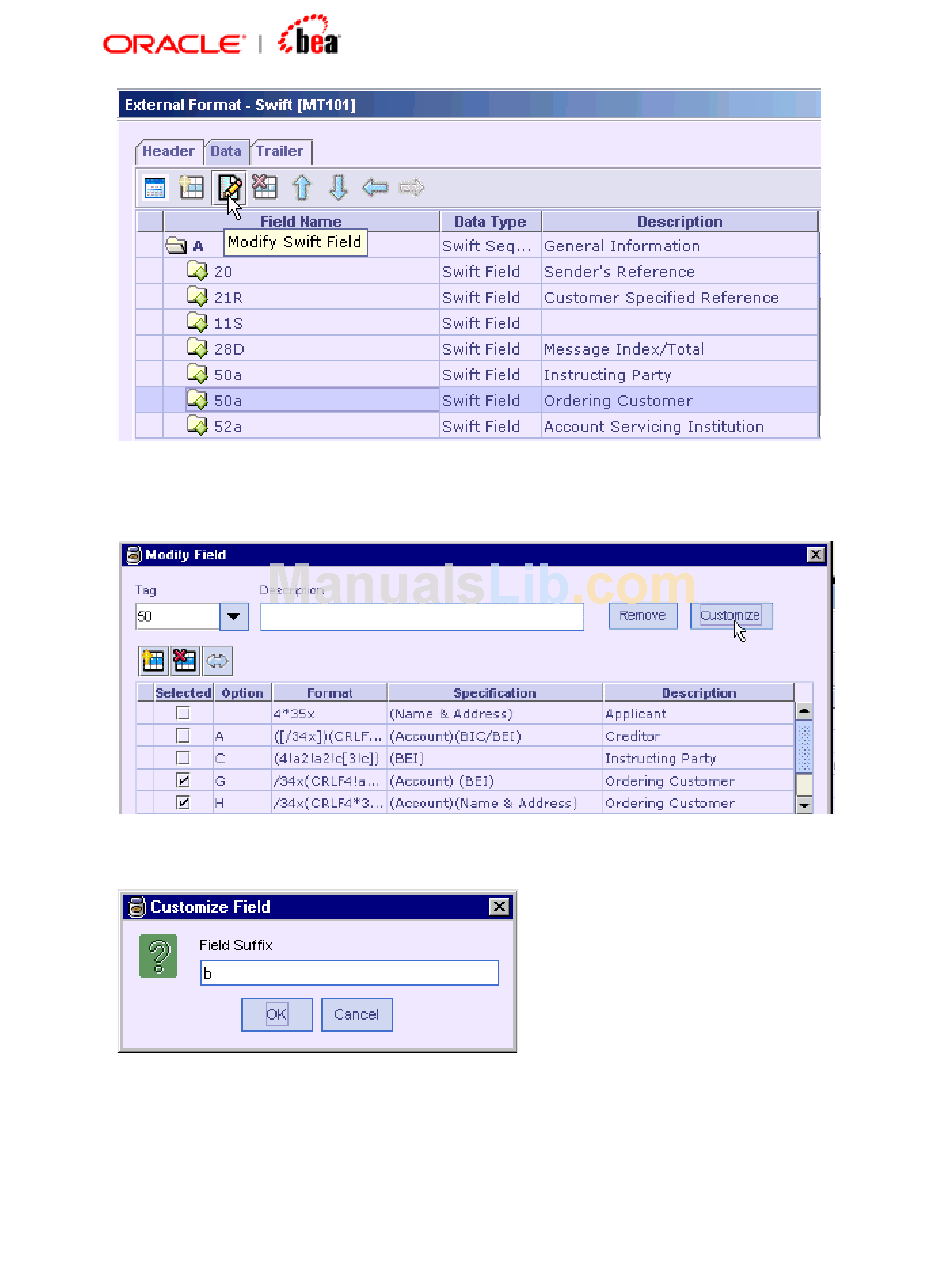Click the move up arrow icon

(x=301, y=187)
